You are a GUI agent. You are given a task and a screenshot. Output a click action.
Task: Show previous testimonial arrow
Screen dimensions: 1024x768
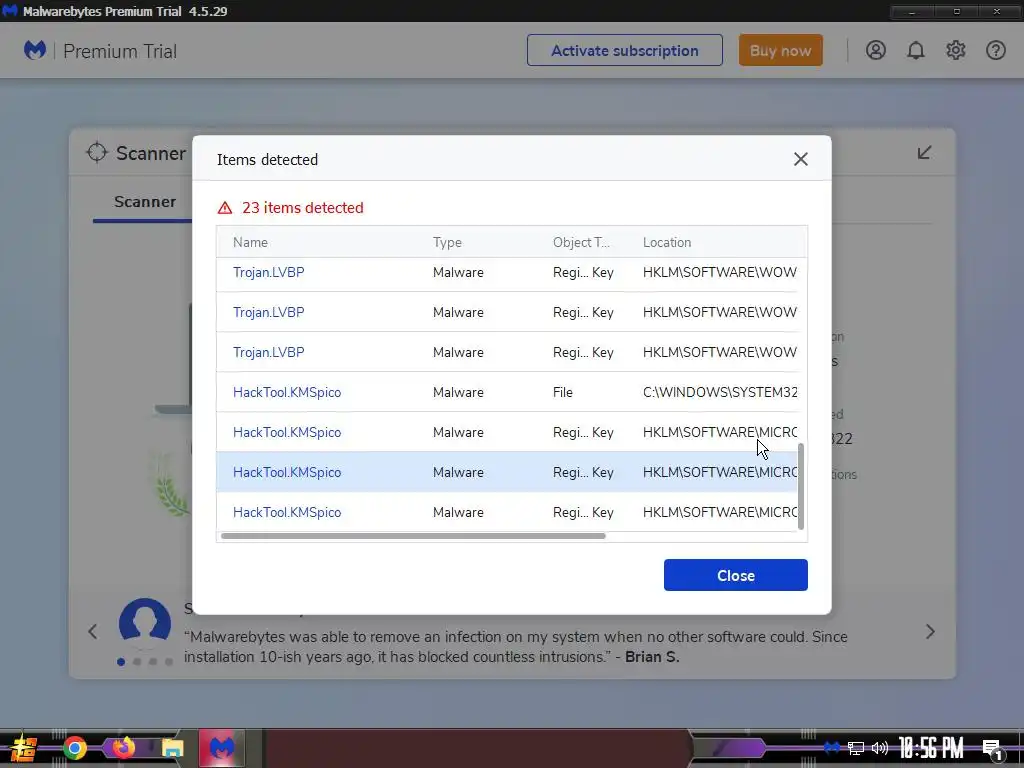(x=93, y=632)
